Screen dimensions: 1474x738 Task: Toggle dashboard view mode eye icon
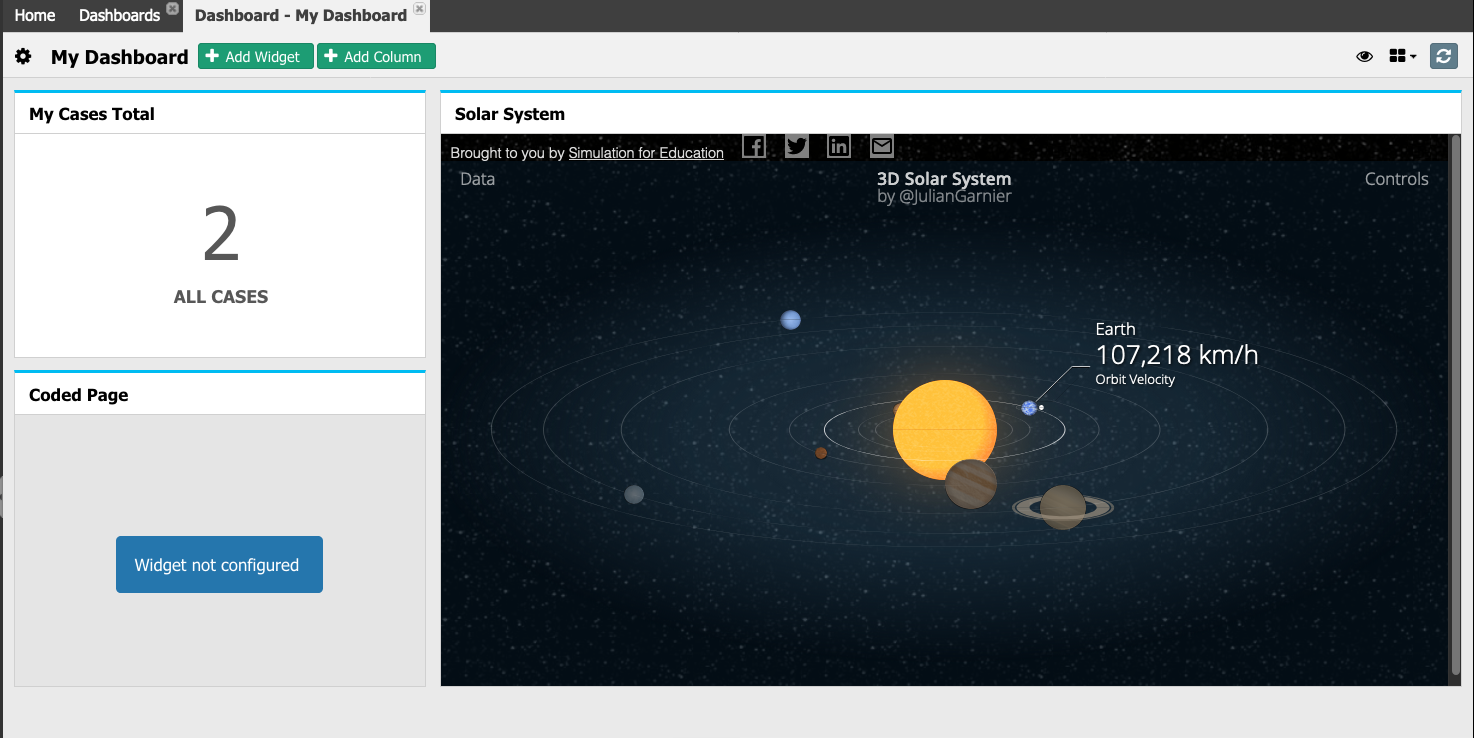1364,57
